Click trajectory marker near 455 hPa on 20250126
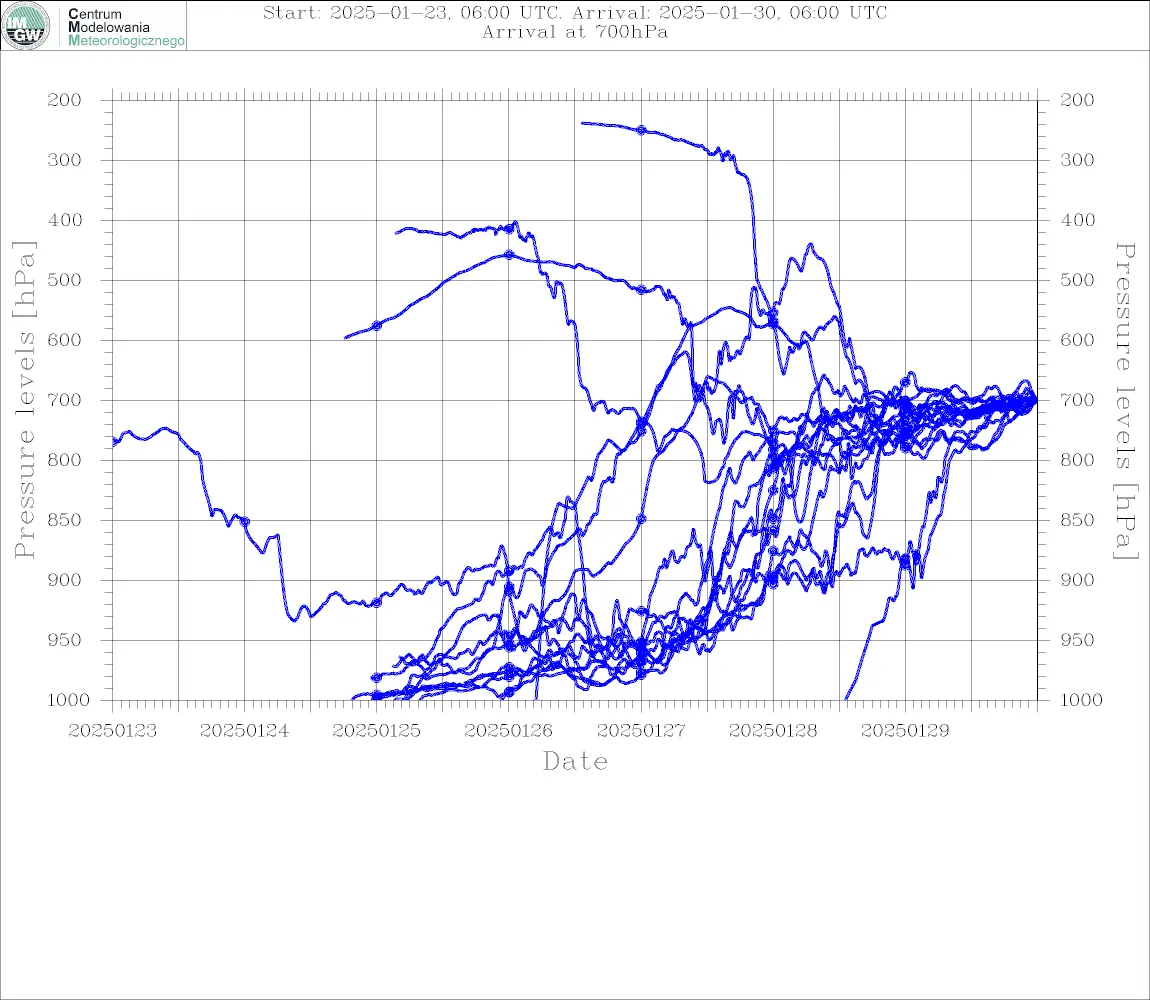This screenshot has height=1000, width=1150. [x=509, y=255]
